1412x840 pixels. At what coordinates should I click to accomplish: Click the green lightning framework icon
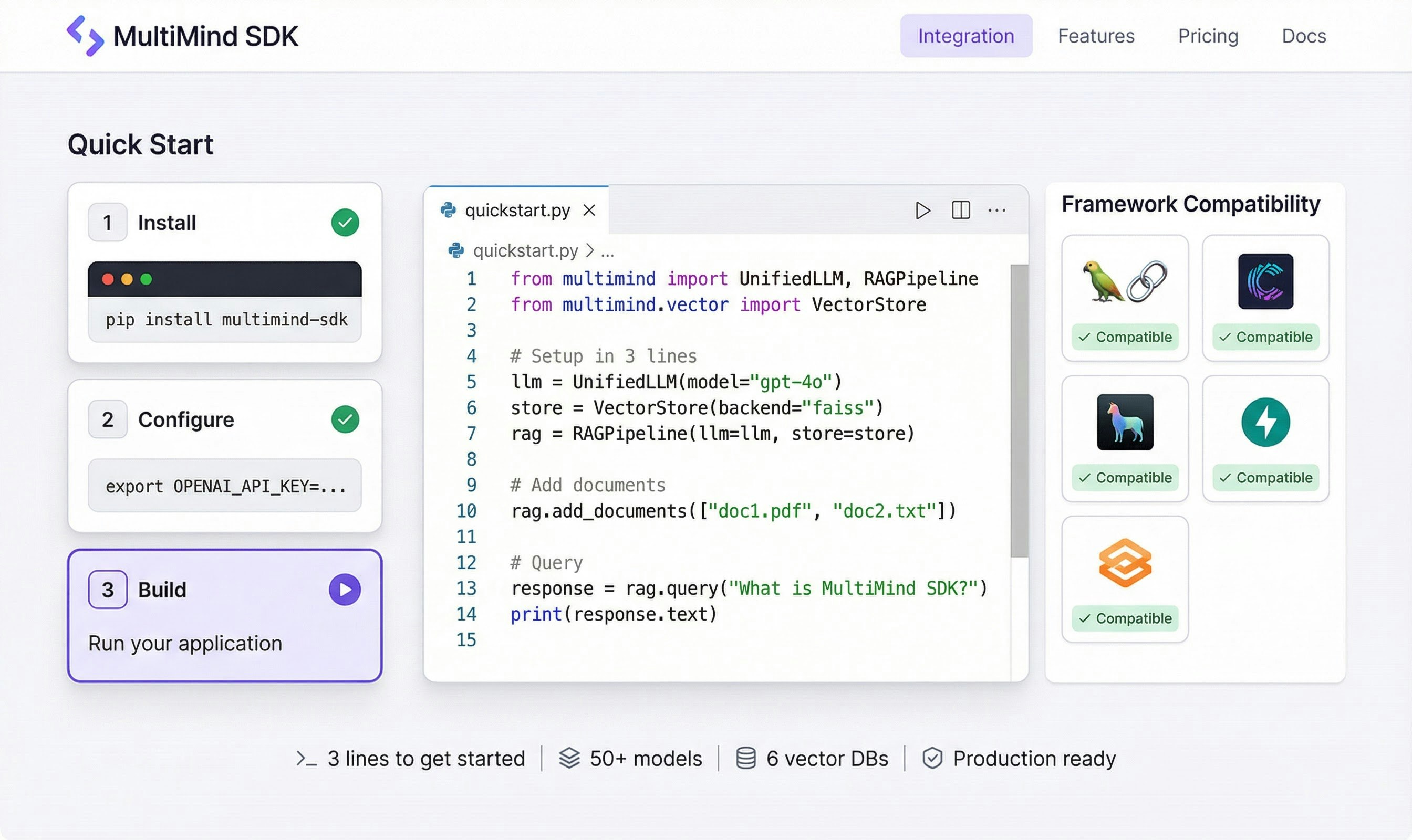point(1266,422)
